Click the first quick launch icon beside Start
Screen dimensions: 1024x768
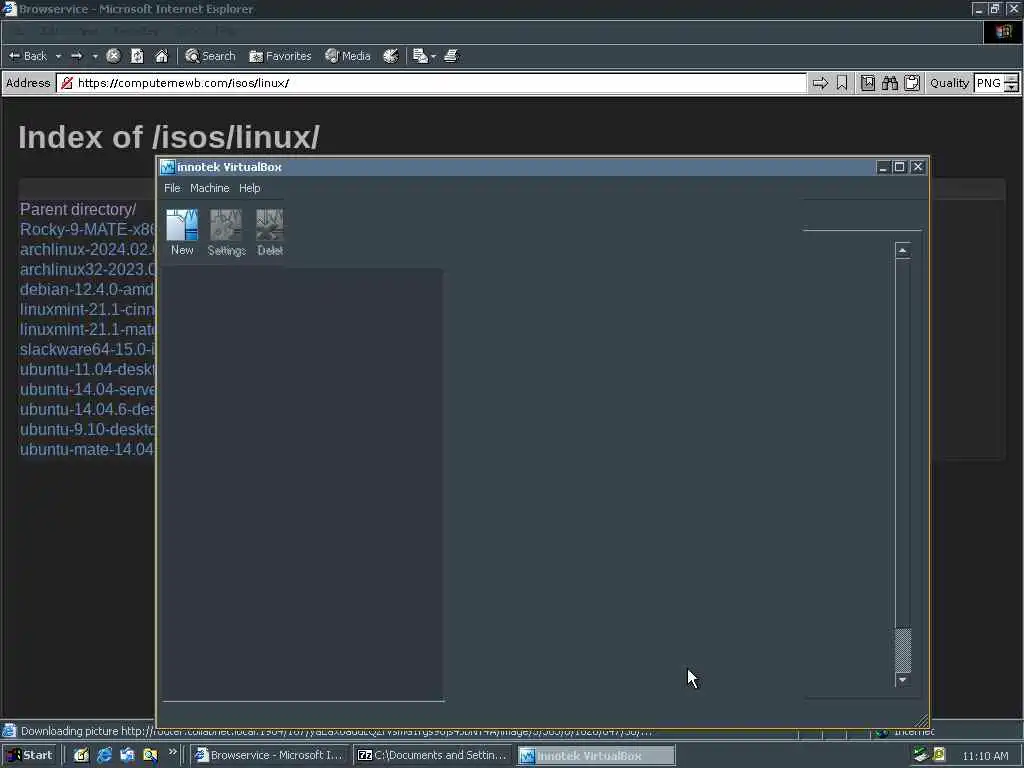point(81,756)
